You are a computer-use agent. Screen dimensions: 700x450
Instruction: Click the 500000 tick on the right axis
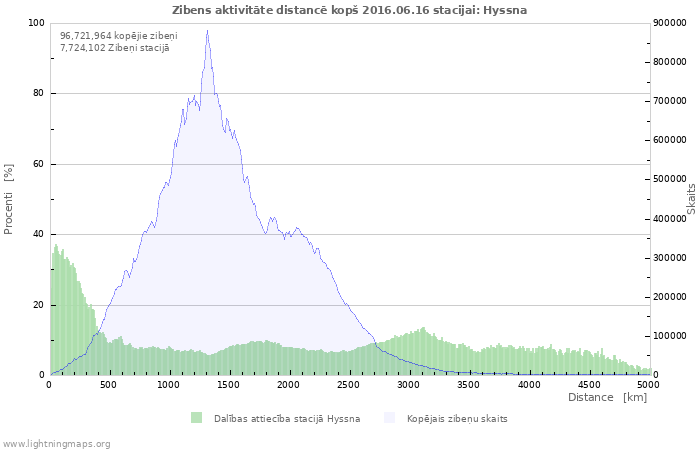pos(670,179)
